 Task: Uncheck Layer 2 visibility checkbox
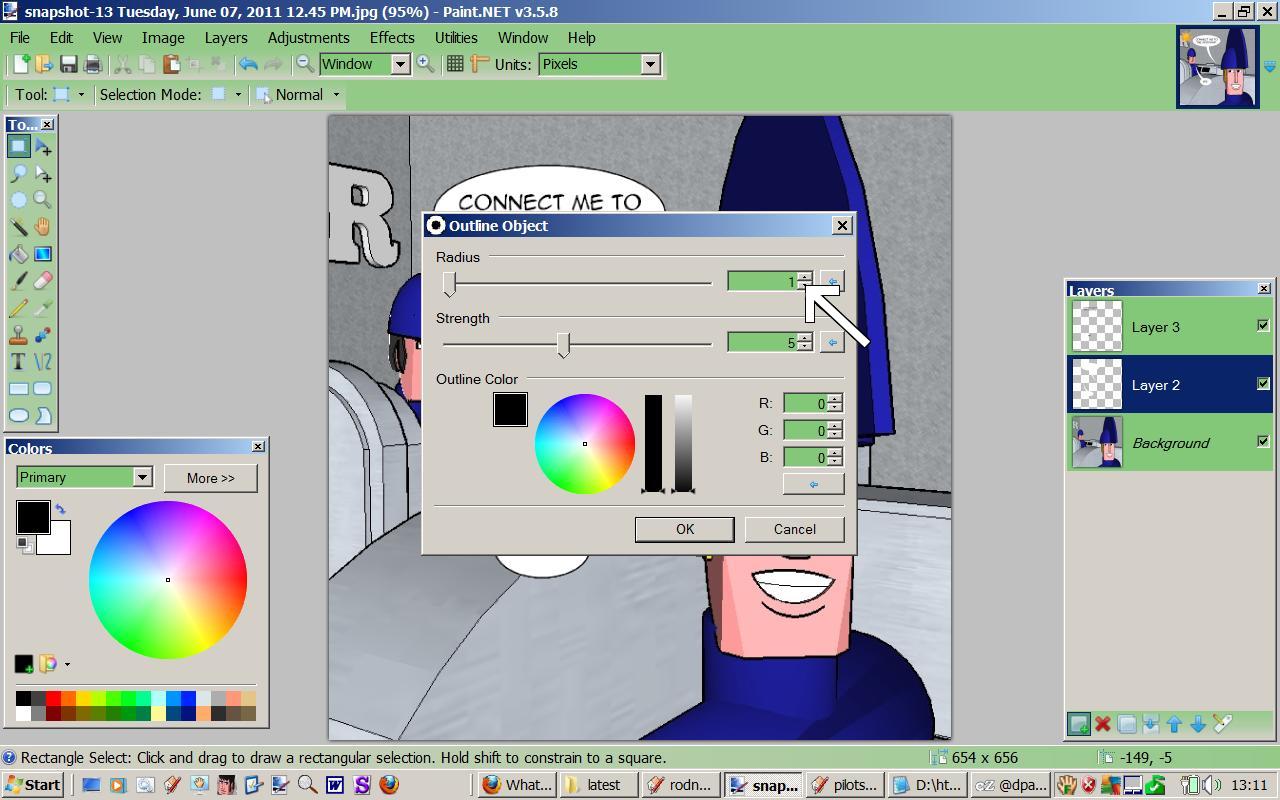click(x=1263, y=384)
